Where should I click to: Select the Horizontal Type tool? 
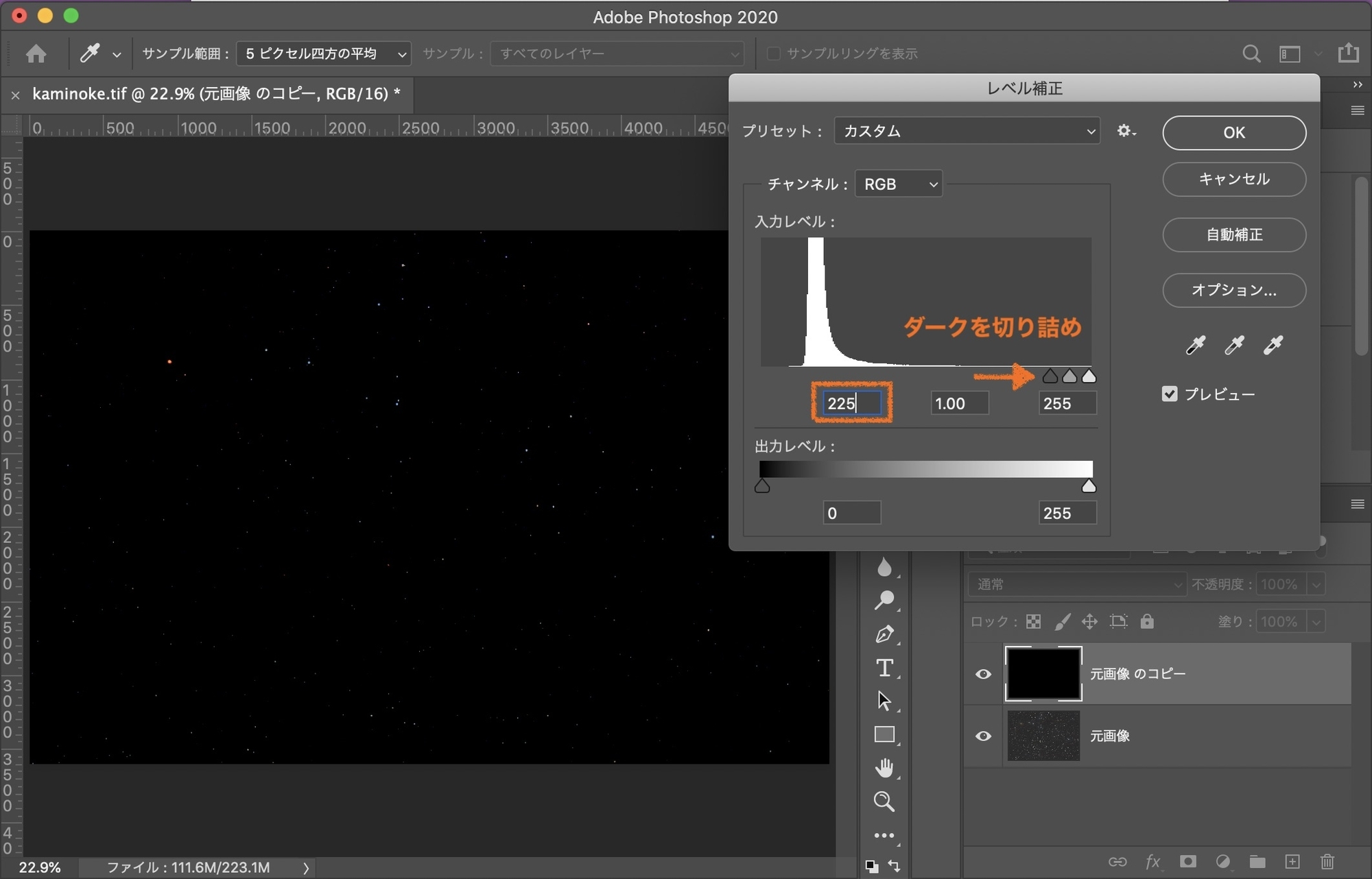(x=884, y=668)
